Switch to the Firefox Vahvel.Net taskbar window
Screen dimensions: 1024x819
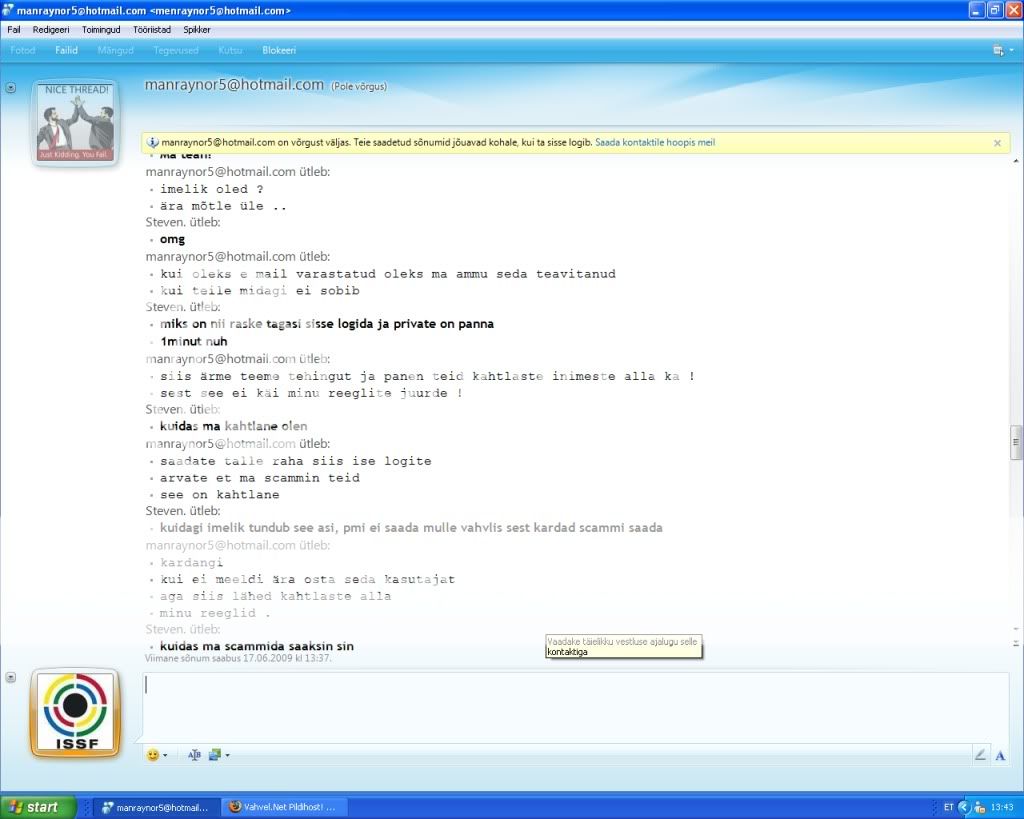[x=282, y=807]
